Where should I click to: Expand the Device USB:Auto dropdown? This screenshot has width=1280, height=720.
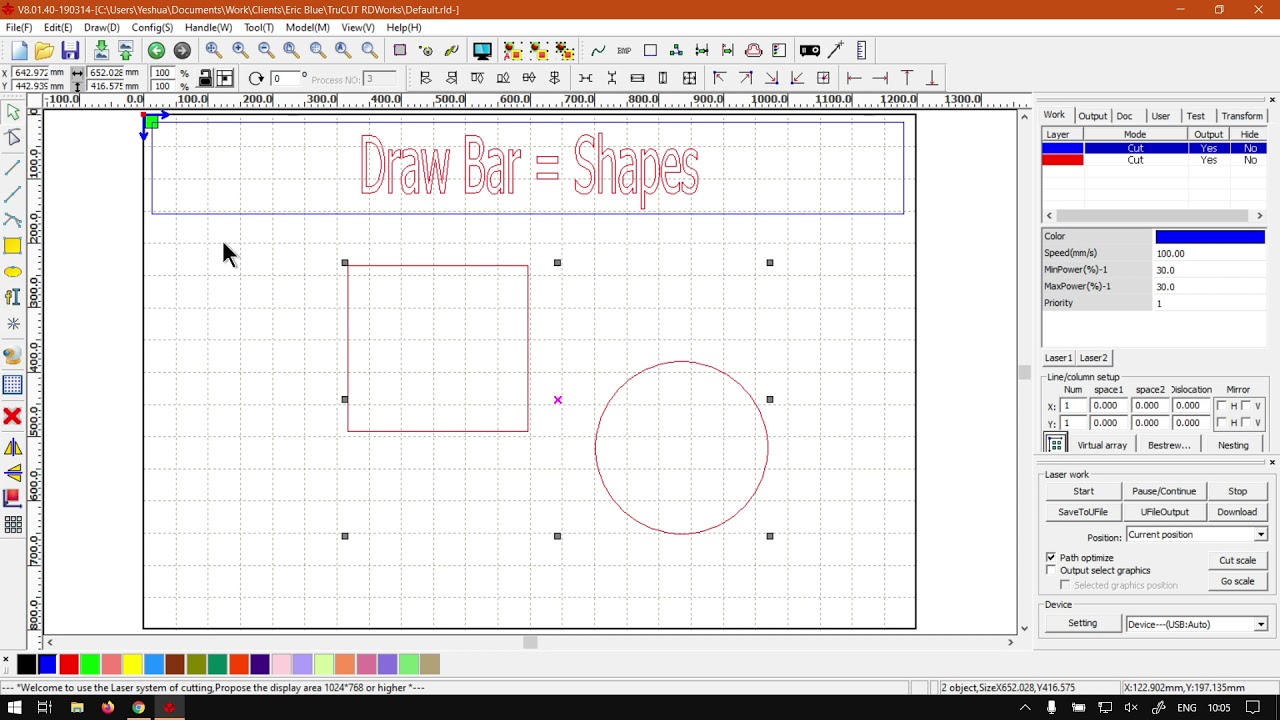click(1260, 624)
